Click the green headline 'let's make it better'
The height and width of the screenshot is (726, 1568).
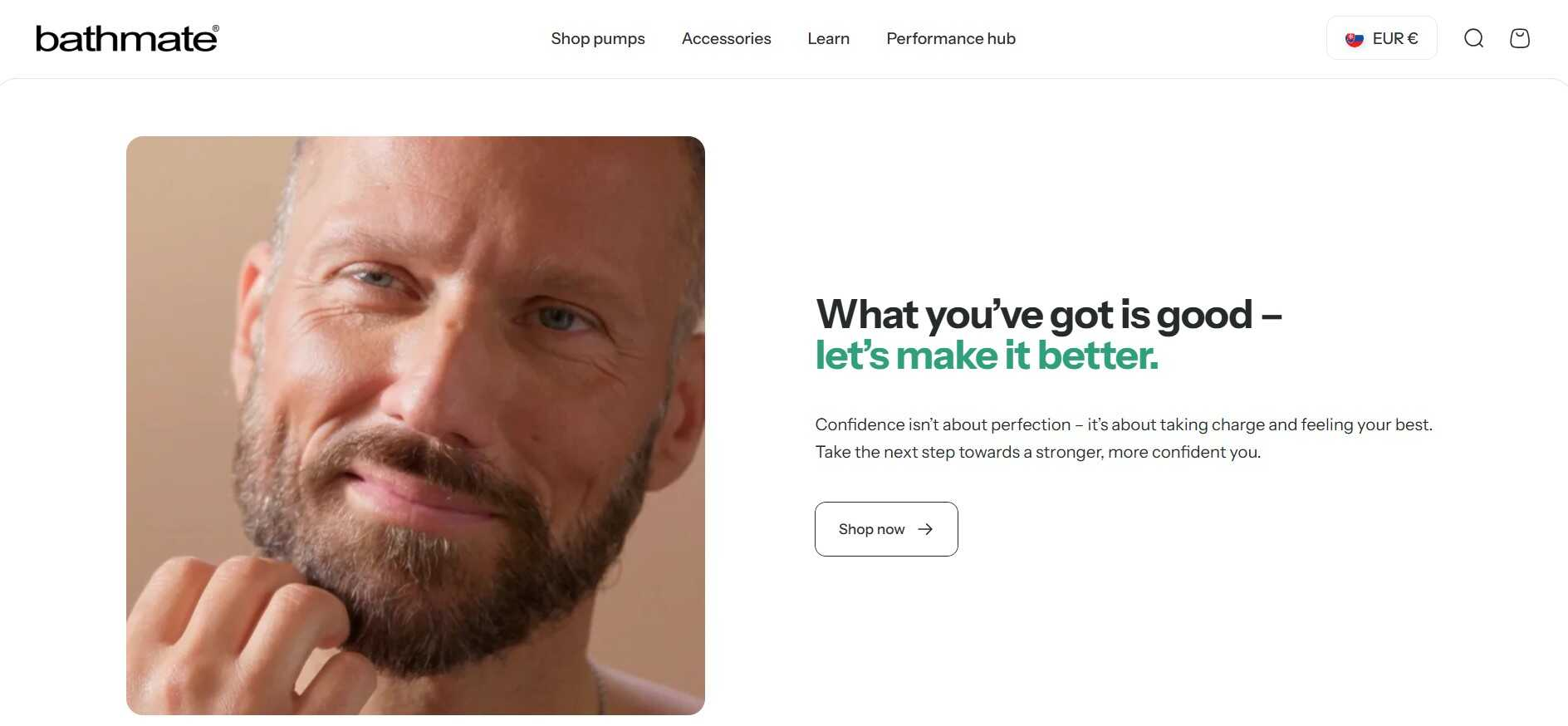coord(986,354)
